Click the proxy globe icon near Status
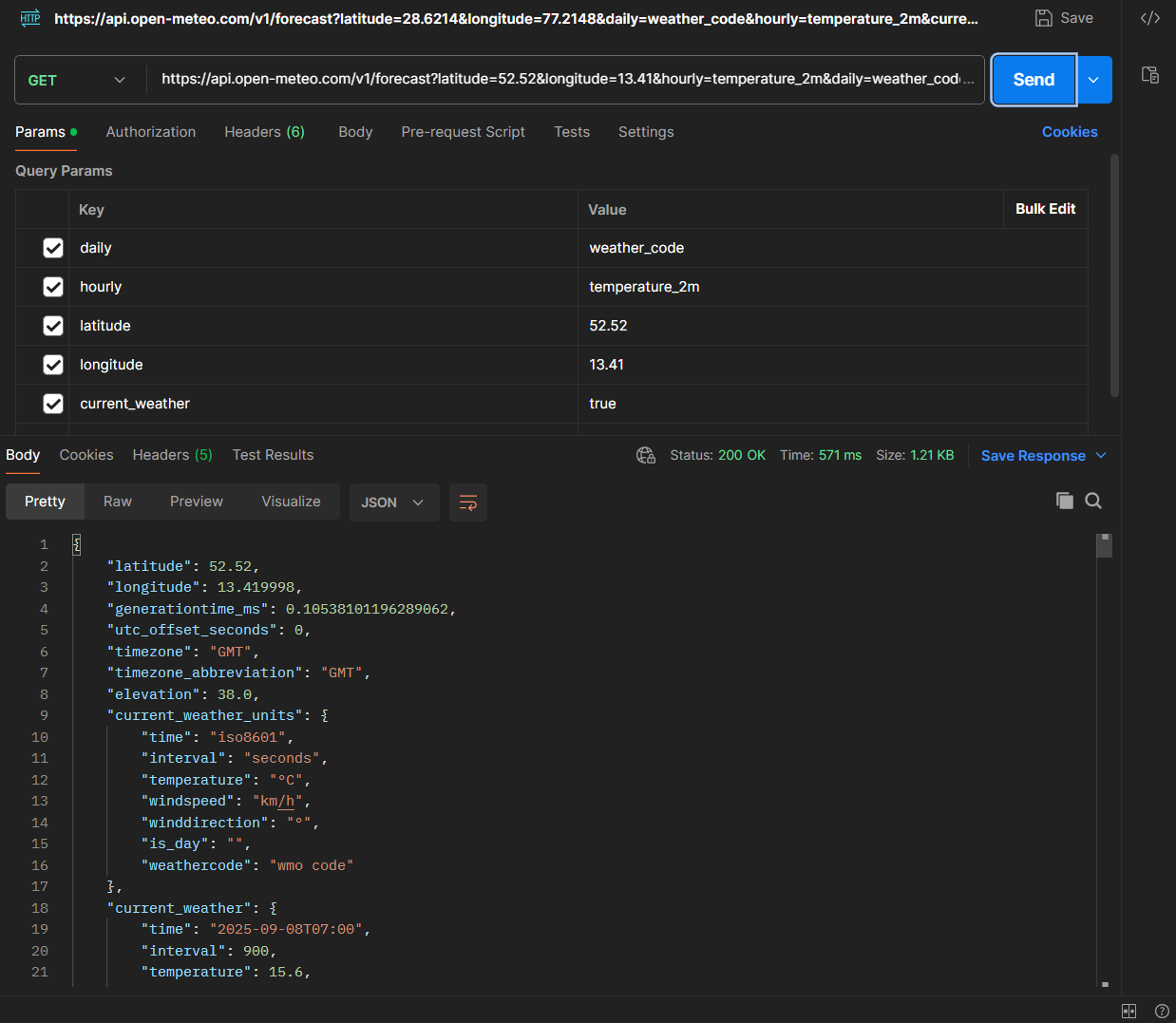 [x=646, y=455]
